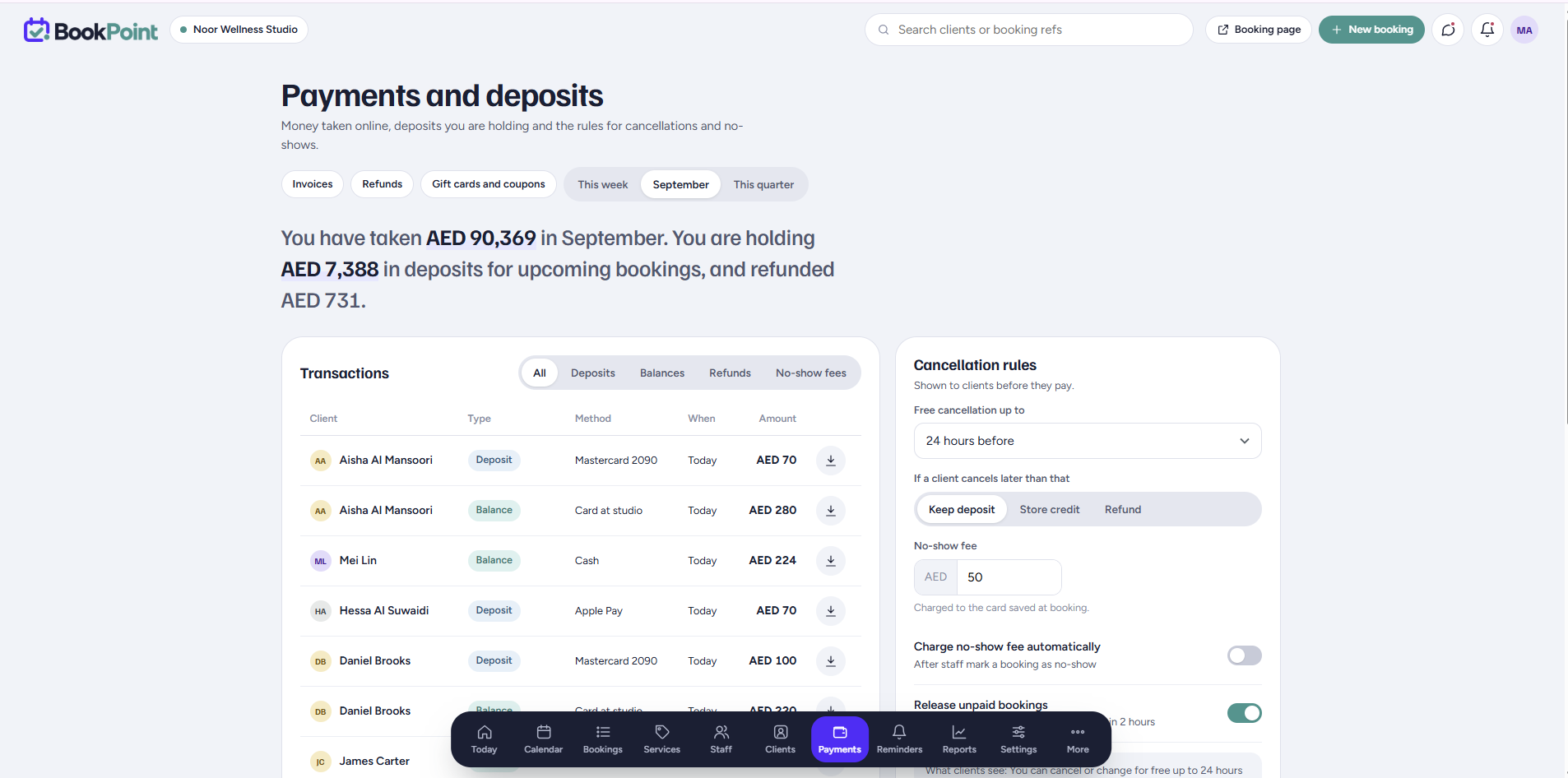
Task: Go to Today in bottom navigation
Action: pyautogui.click(x=485, y=739)
